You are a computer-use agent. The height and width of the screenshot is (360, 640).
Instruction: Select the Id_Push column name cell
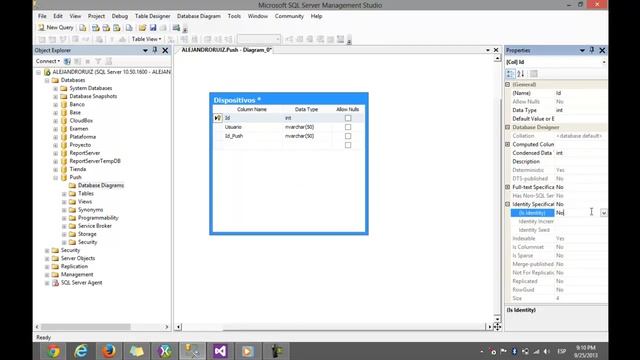tap(252, 136)
